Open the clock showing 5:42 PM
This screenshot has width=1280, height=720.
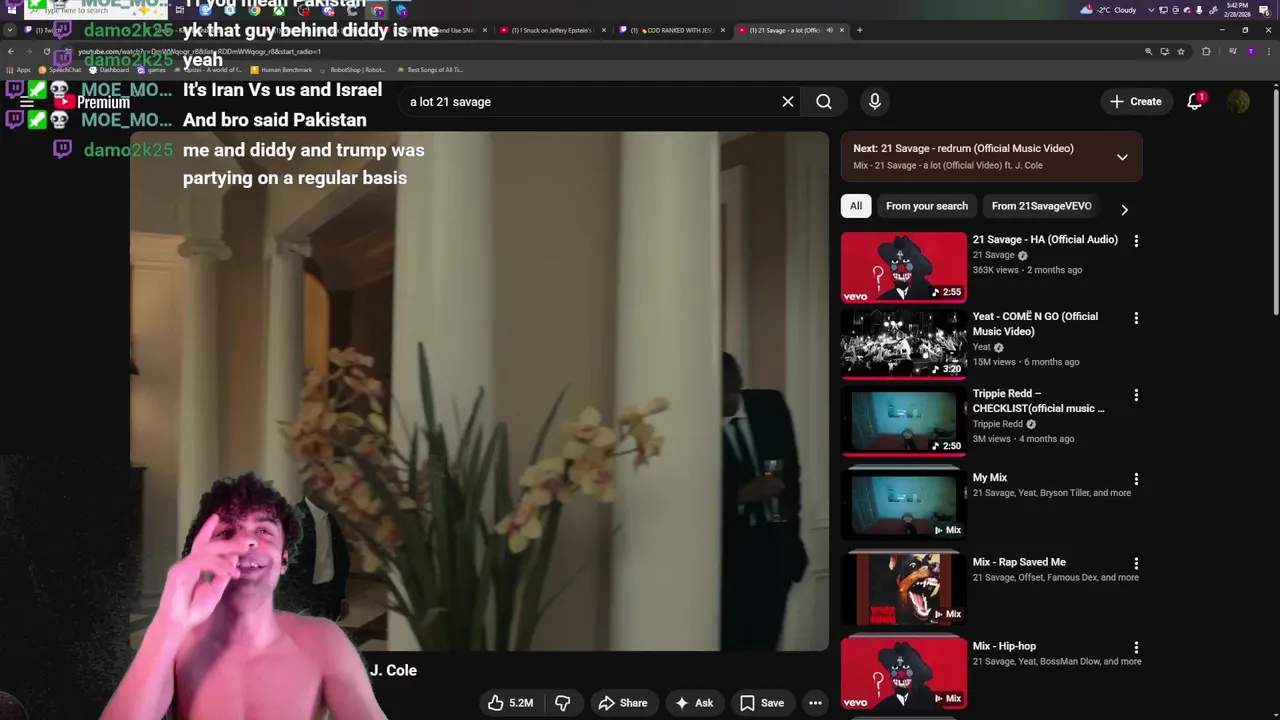1236,10
